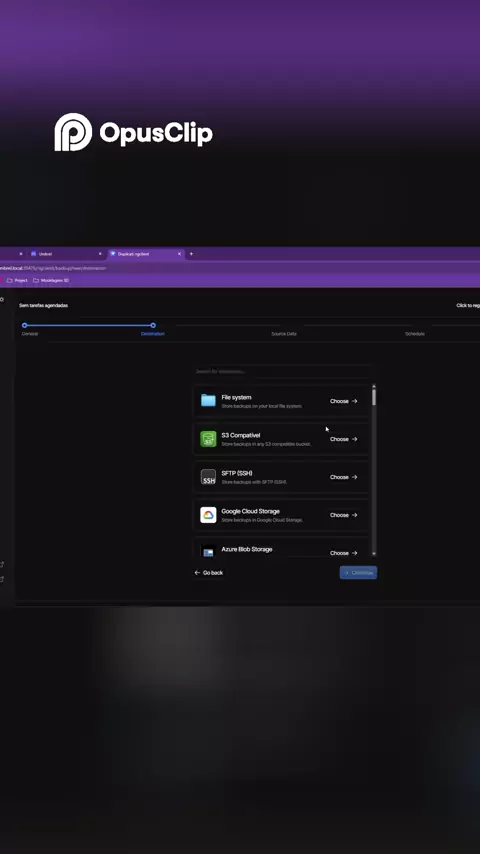Click the 'SFTP (SSH)' title text

[237, 473]
